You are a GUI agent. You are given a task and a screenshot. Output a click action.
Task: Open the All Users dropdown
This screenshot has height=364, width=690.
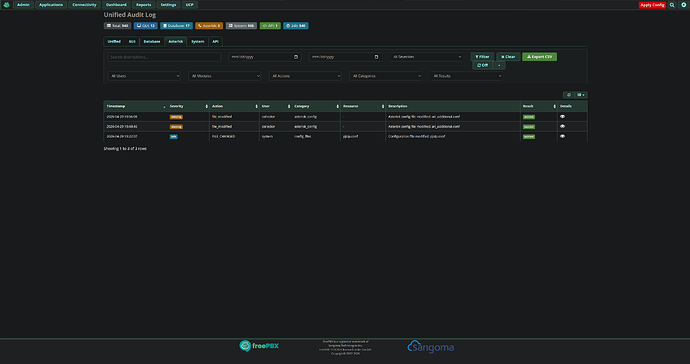tap(144, 76)
